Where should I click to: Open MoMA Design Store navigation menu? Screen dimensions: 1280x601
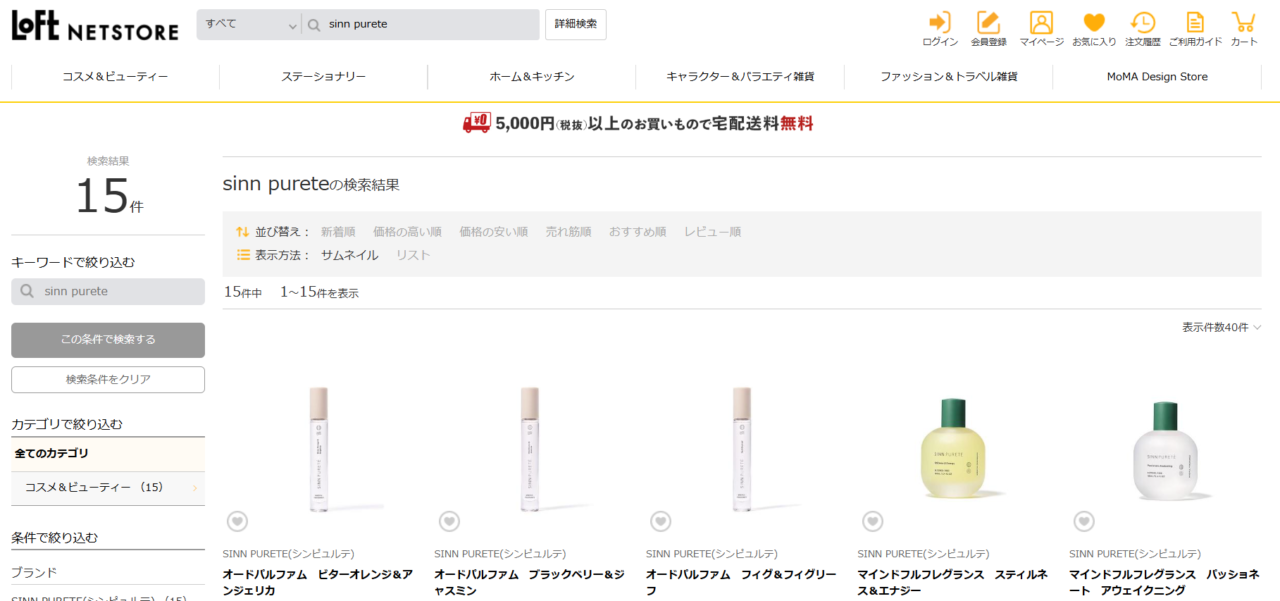[1157, 77]
